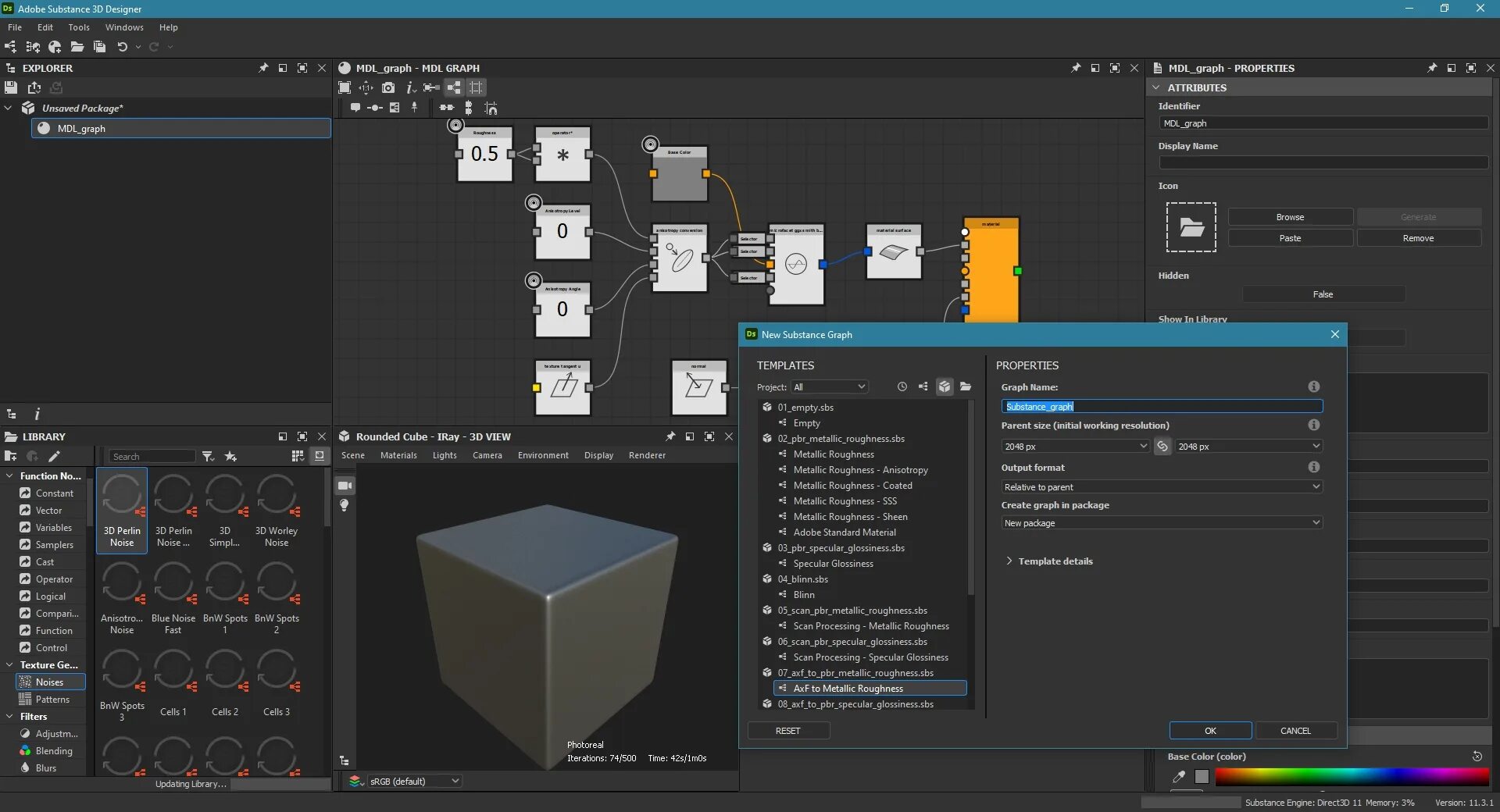Viewport: 1500px width, 812px height.
Task: Click the camera icon to export graph image
Action: (x=388, y=87)
